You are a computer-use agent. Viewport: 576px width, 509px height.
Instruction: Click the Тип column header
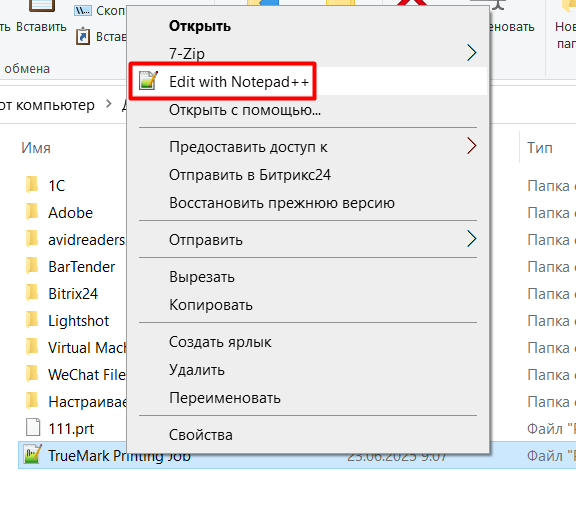click(540, 148)
